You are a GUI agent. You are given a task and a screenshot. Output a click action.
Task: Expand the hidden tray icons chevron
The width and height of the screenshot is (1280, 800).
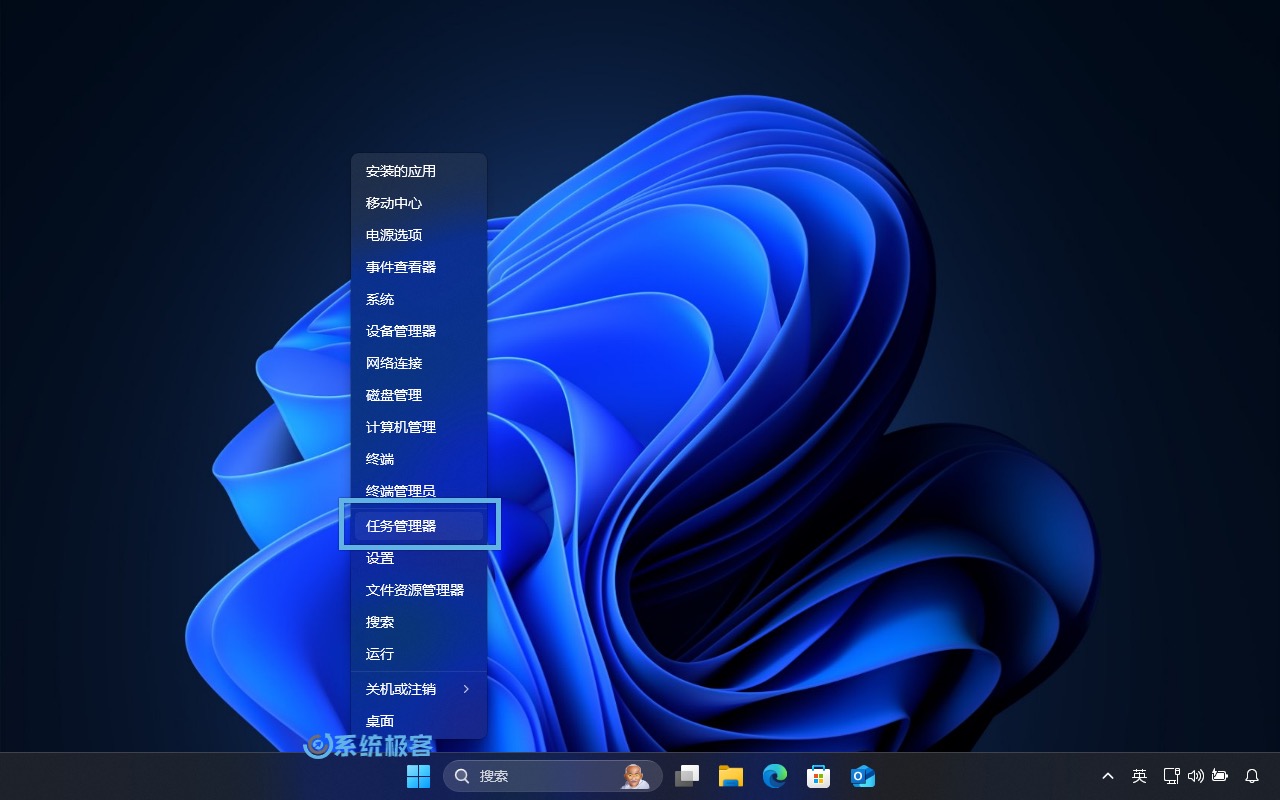pos(1108,776)
